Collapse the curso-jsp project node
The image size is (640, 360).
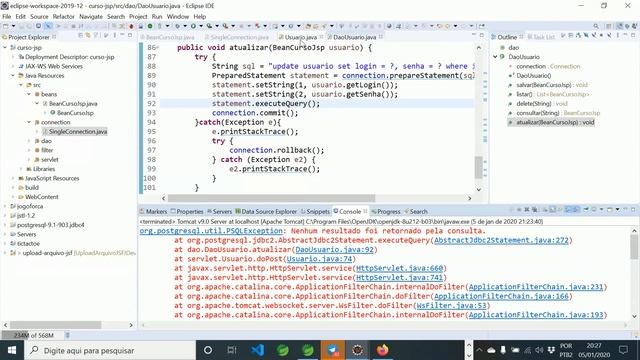click(x=5, y=47)
